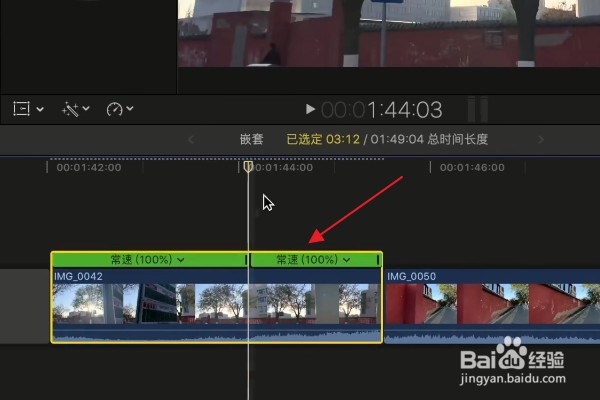Click the viewer video preview
600x400 pixels.
pos(389,33)
